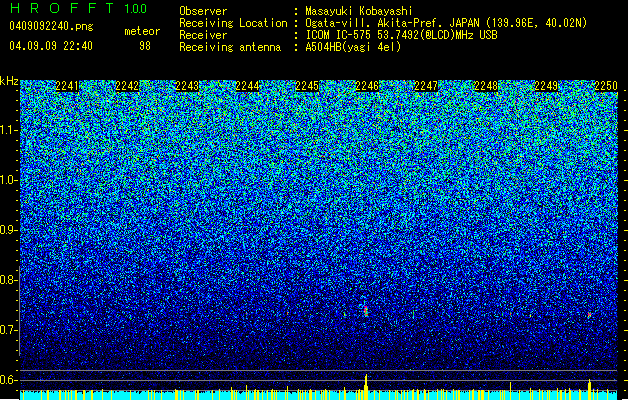Click the HROFFT title text
The image size is (629, 400).
pyautogui.click(x=62, y=8)
